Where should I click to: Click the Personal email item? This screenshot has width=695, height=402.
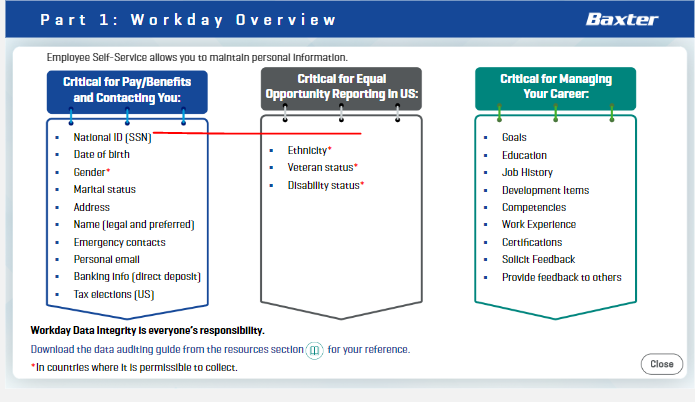click(106, 259)
